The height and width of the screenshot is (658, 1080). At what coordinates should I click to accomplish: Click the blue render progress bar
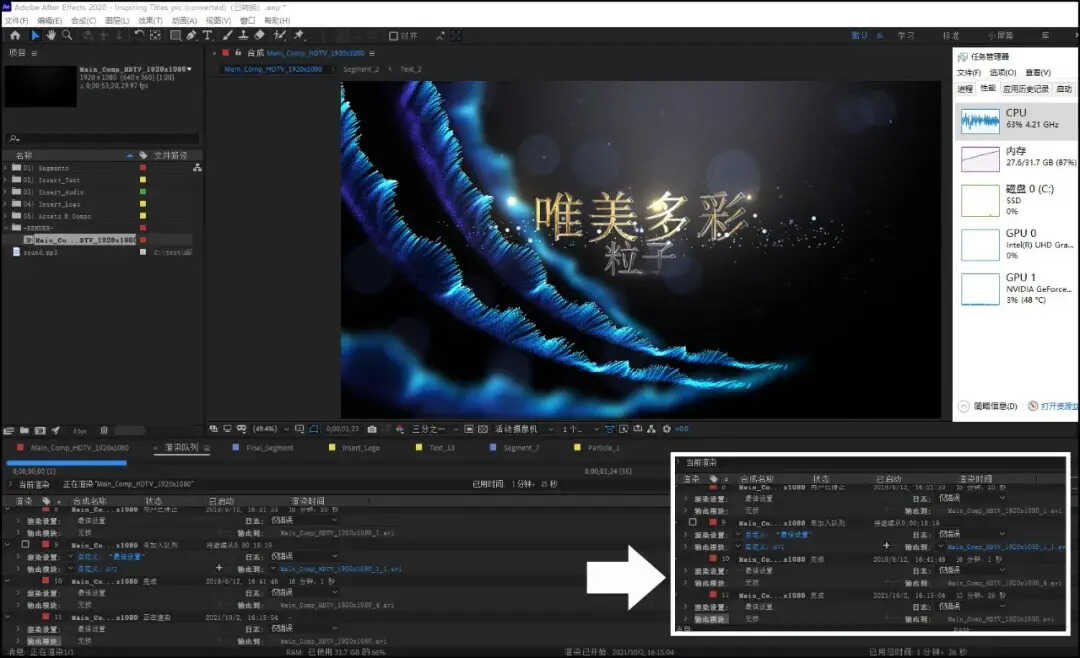click(66, 463)
